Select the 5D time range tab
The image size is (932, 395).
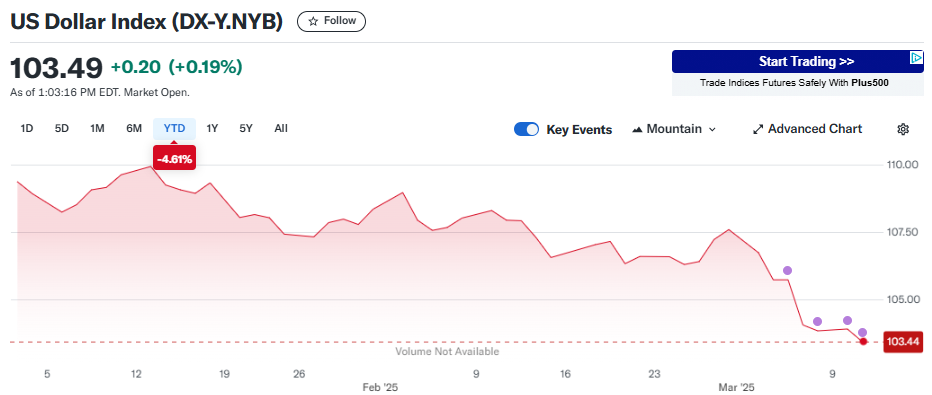tap(62, 128)
